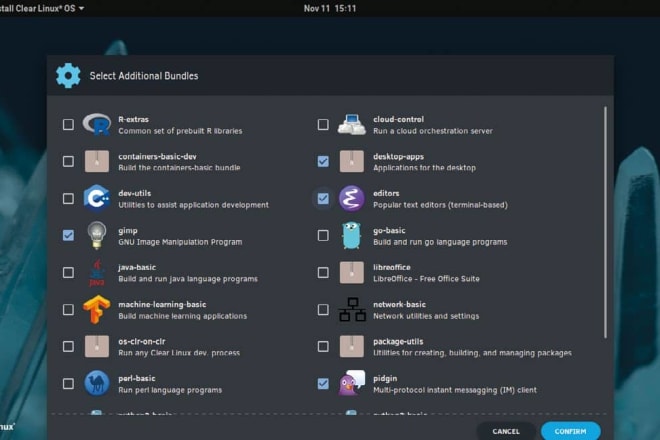Check the R-extras checkbox

pyautogui.click(x=68, y=125)
